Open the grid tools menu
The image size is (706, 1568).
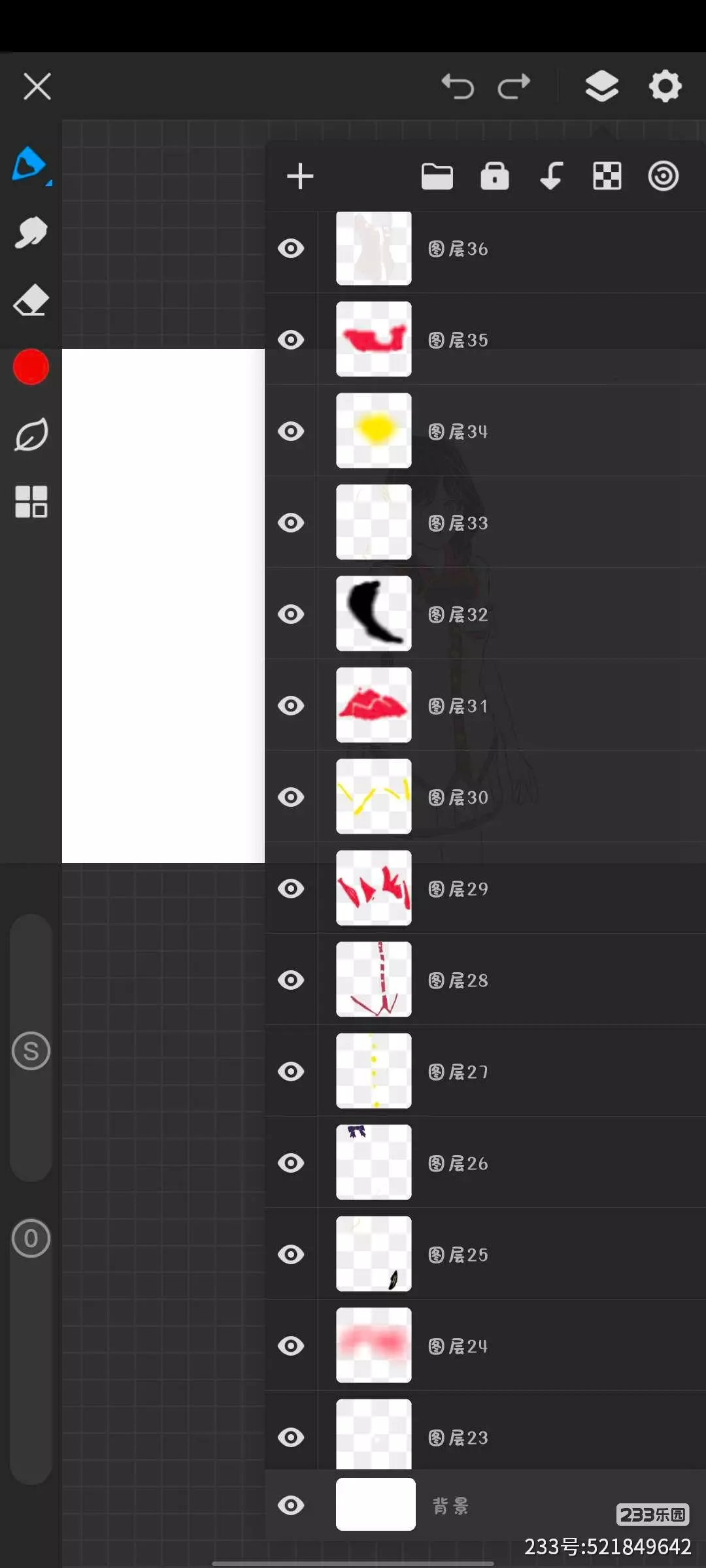(x=31, y=502)
